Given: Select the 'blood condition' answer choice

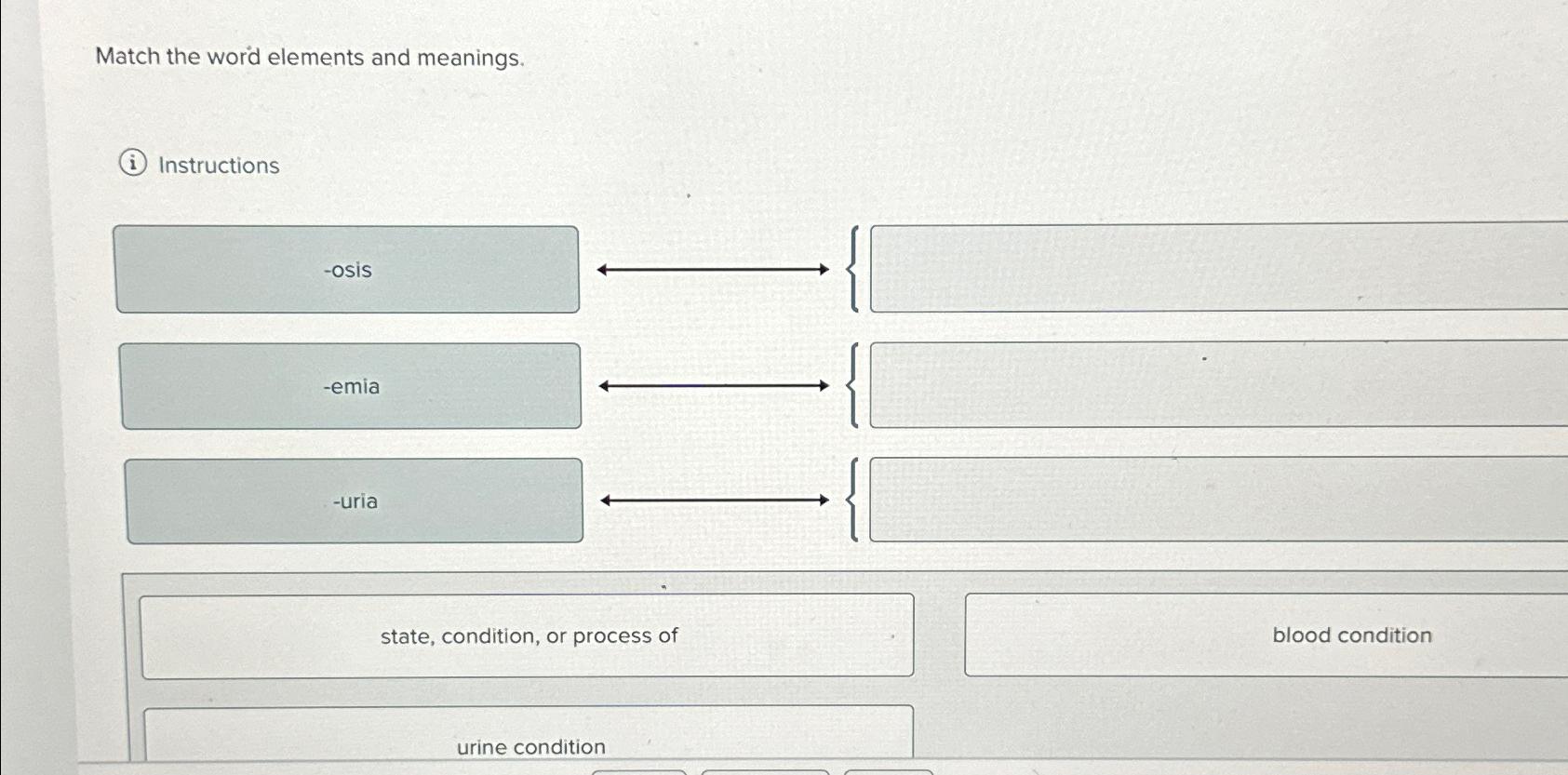Looking at the screenshot, I should (1351, 635).
